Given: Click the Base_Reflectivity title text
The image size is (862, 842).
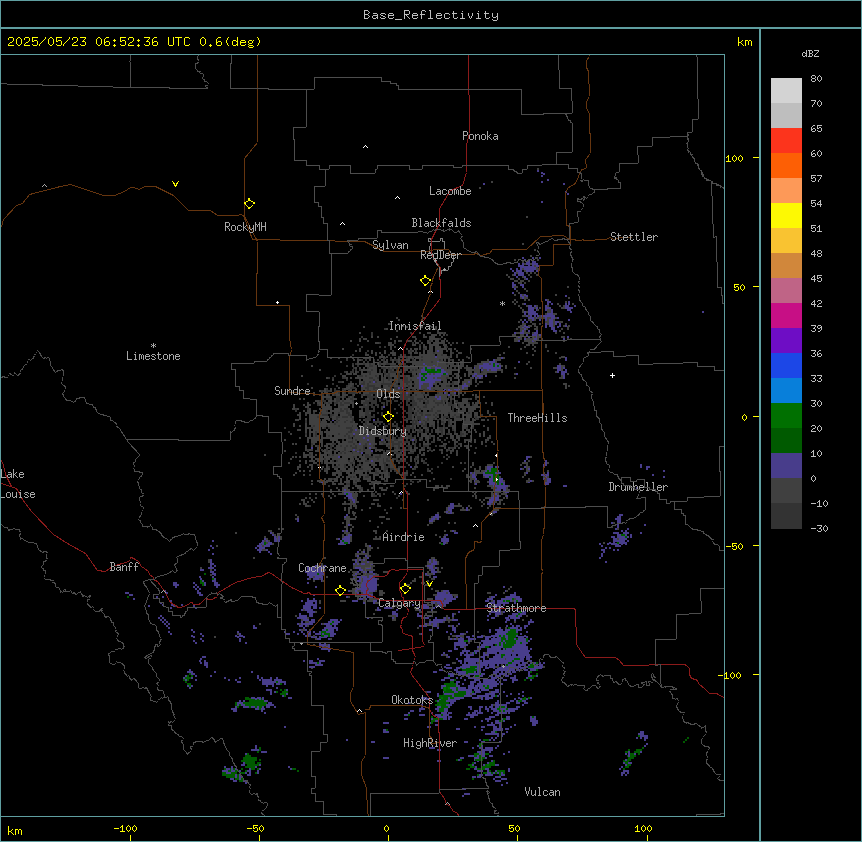Looking at the screenshot, I should click(x=431, y=15).
